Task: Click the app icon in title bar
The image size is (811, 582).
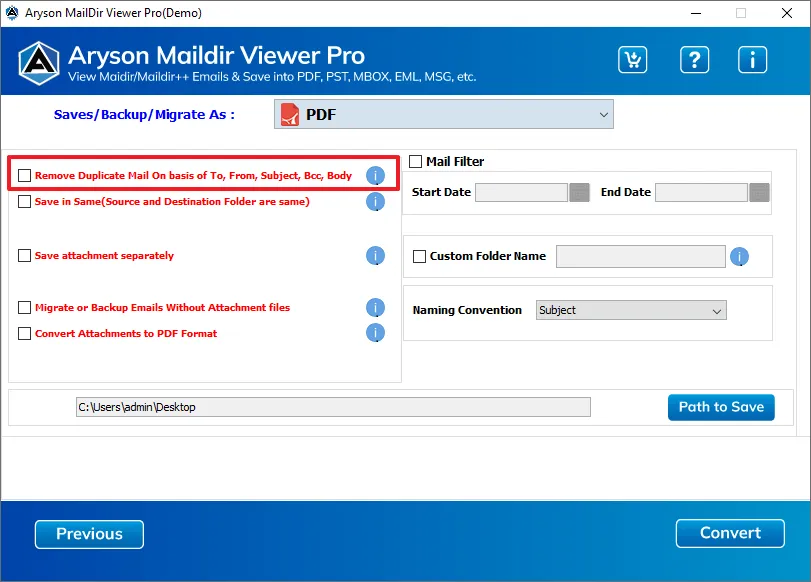Action: 12,13
